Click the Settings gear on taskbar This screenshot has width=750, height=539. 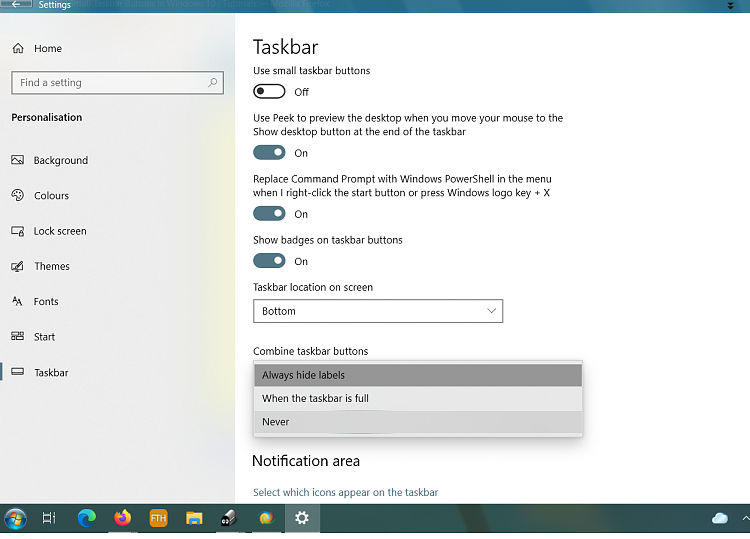pyautogui.click(x=302, y=518)
